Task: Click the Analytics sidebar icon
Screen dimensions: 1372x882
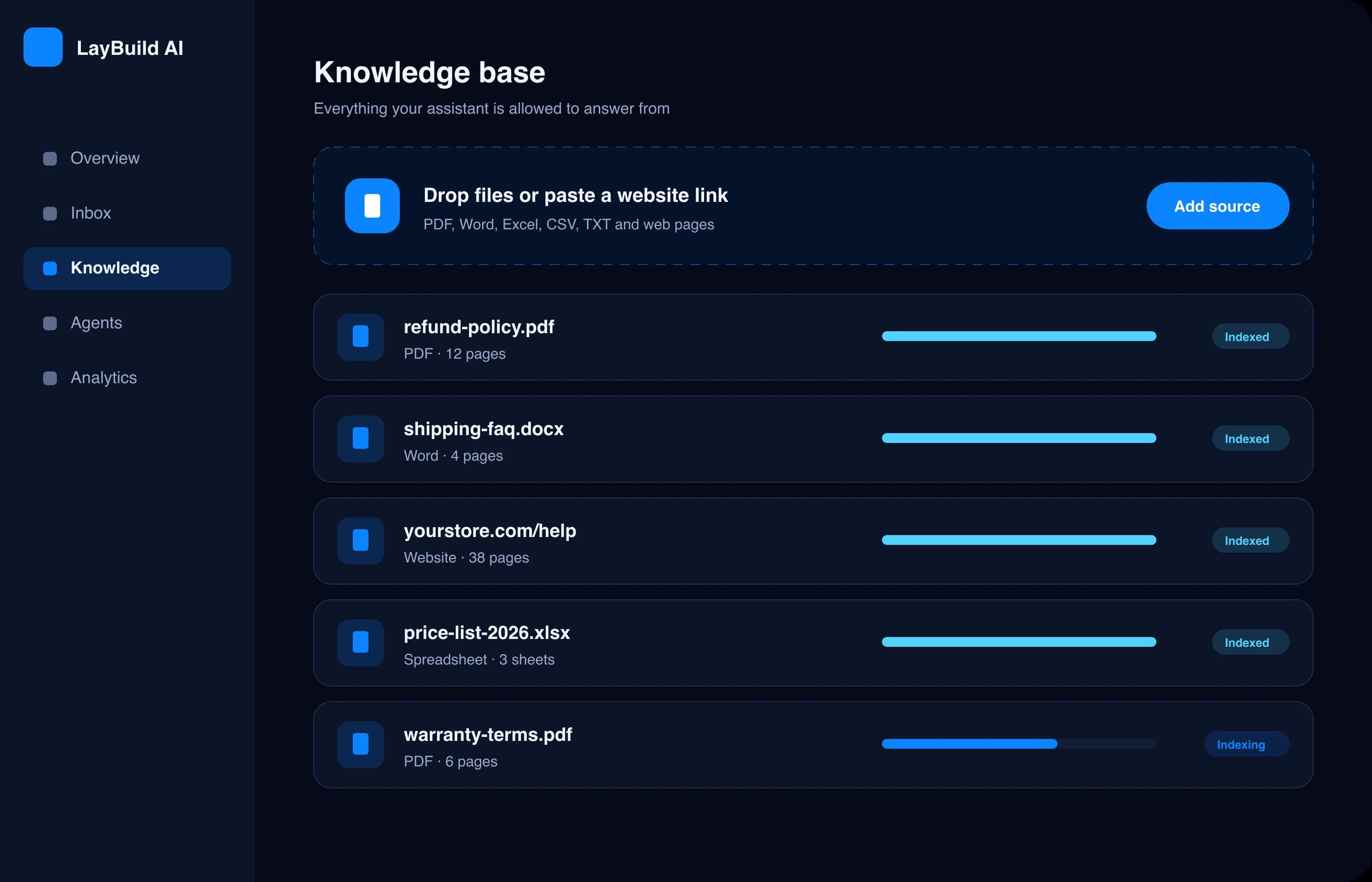Action: tap(50, 379)
